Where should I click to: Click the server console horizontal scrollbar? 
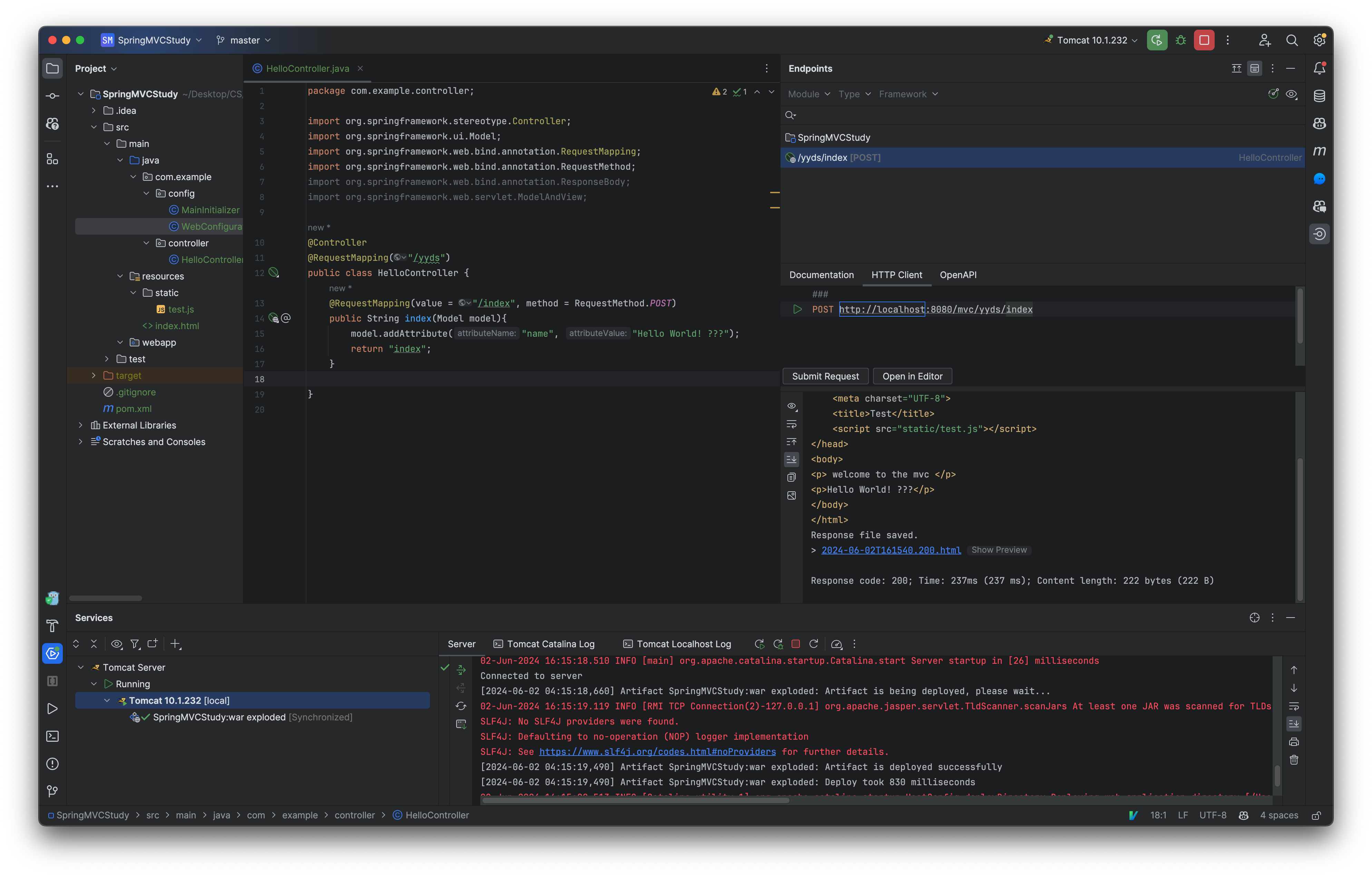[x=635, y=800]
